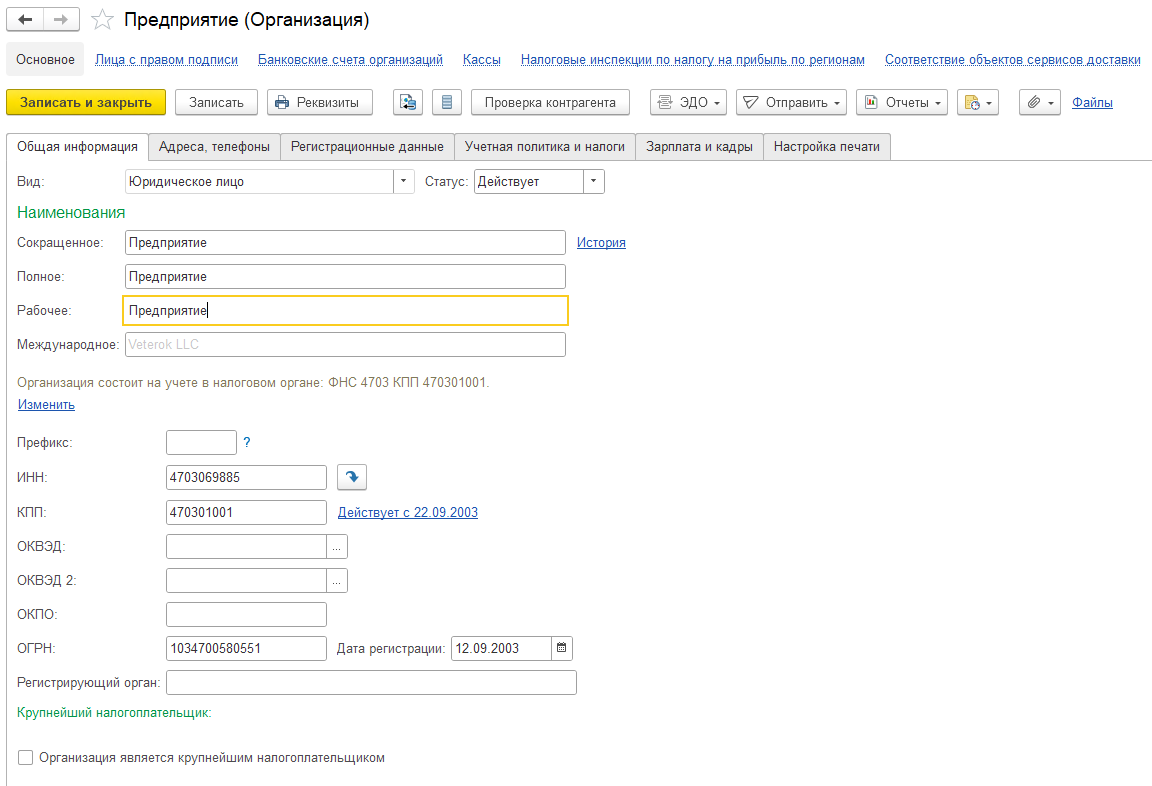The height and width of the screenshot is (786, 1152).
Task: Open Соответствие объектов сервисов доставки link
Action: pos(1012,60)
